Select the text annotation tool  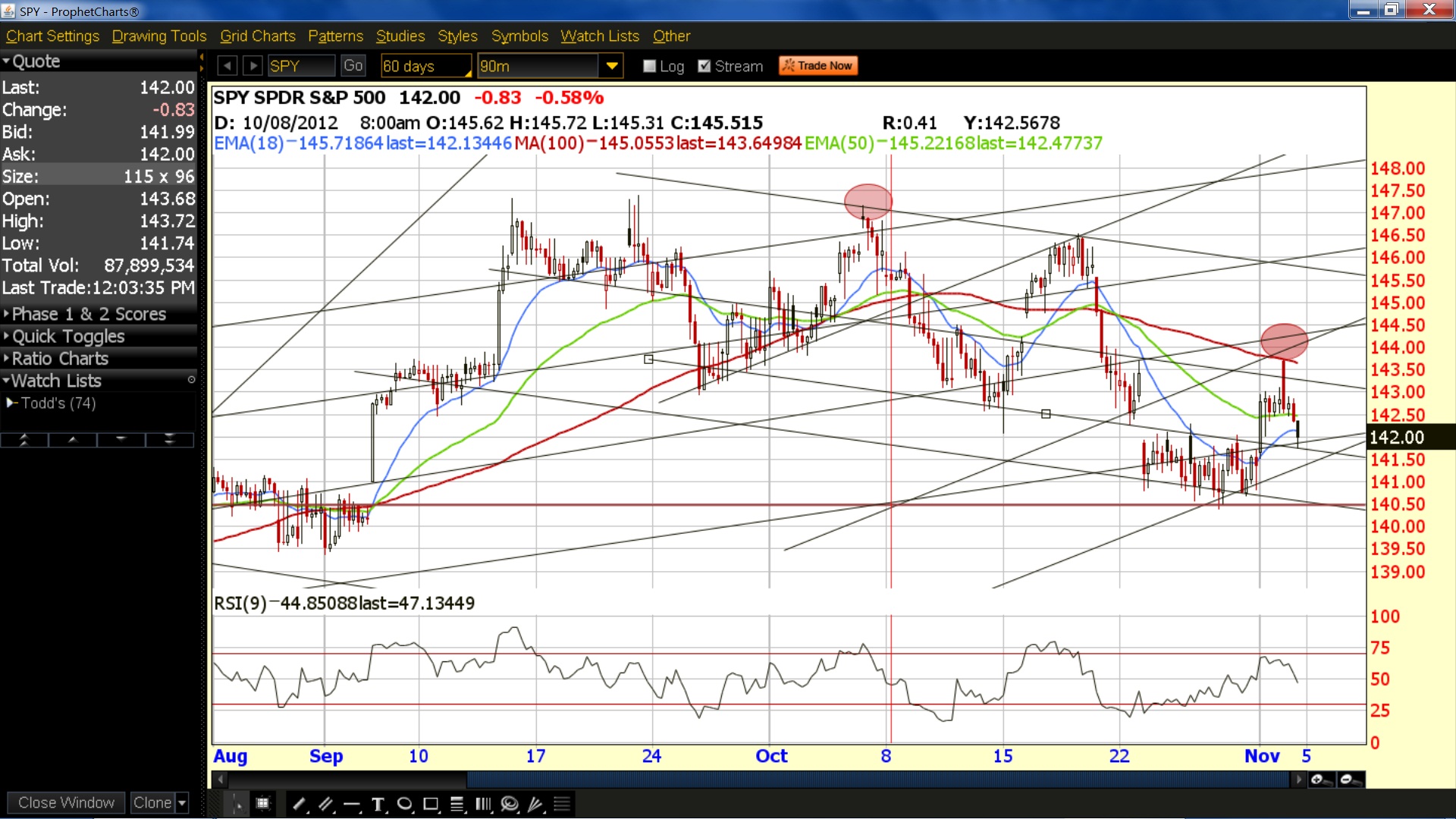378,804
